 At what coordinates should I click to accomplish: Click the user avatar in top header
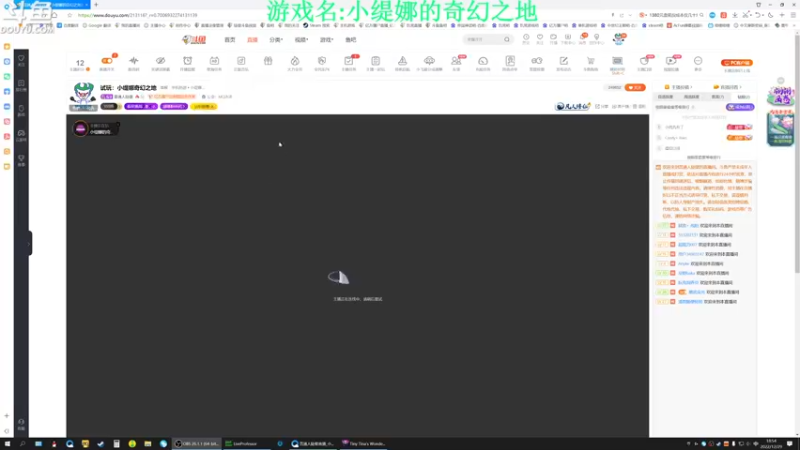[x=619, y=38]
